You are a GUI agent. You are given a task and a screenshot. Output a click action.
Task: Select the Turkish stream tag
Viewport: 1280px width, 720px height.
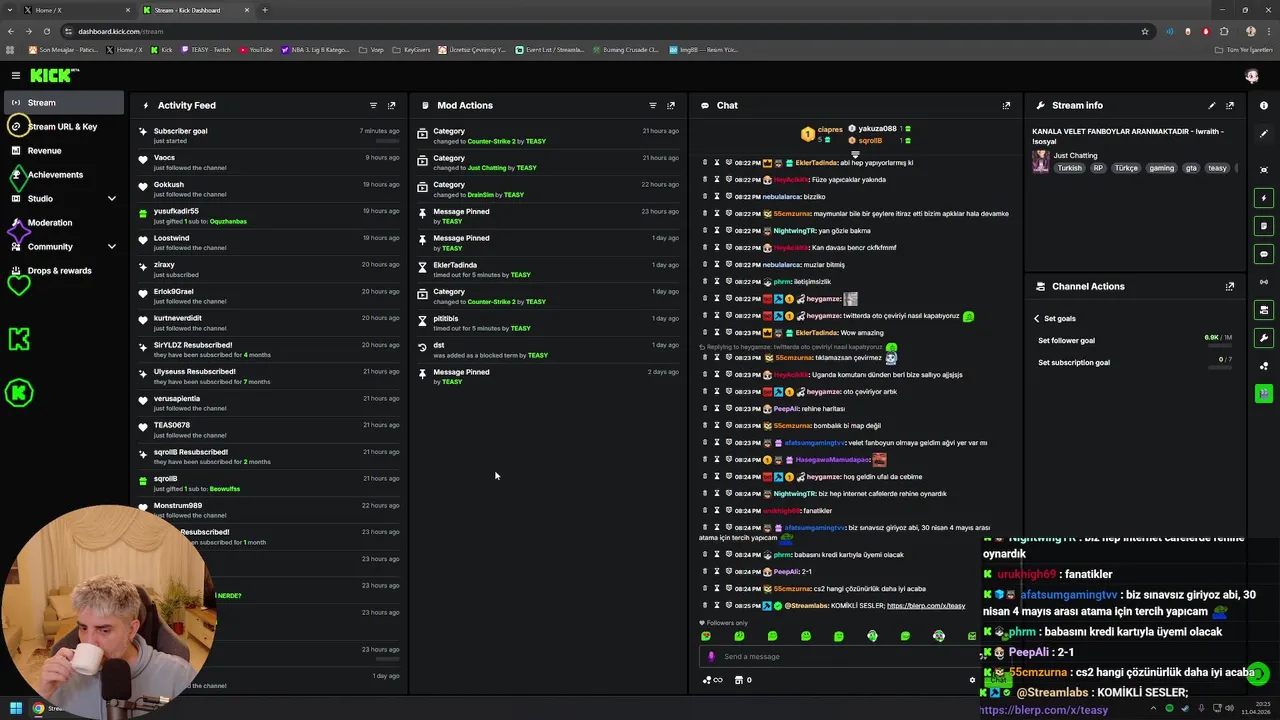[x=1070, y=168]
